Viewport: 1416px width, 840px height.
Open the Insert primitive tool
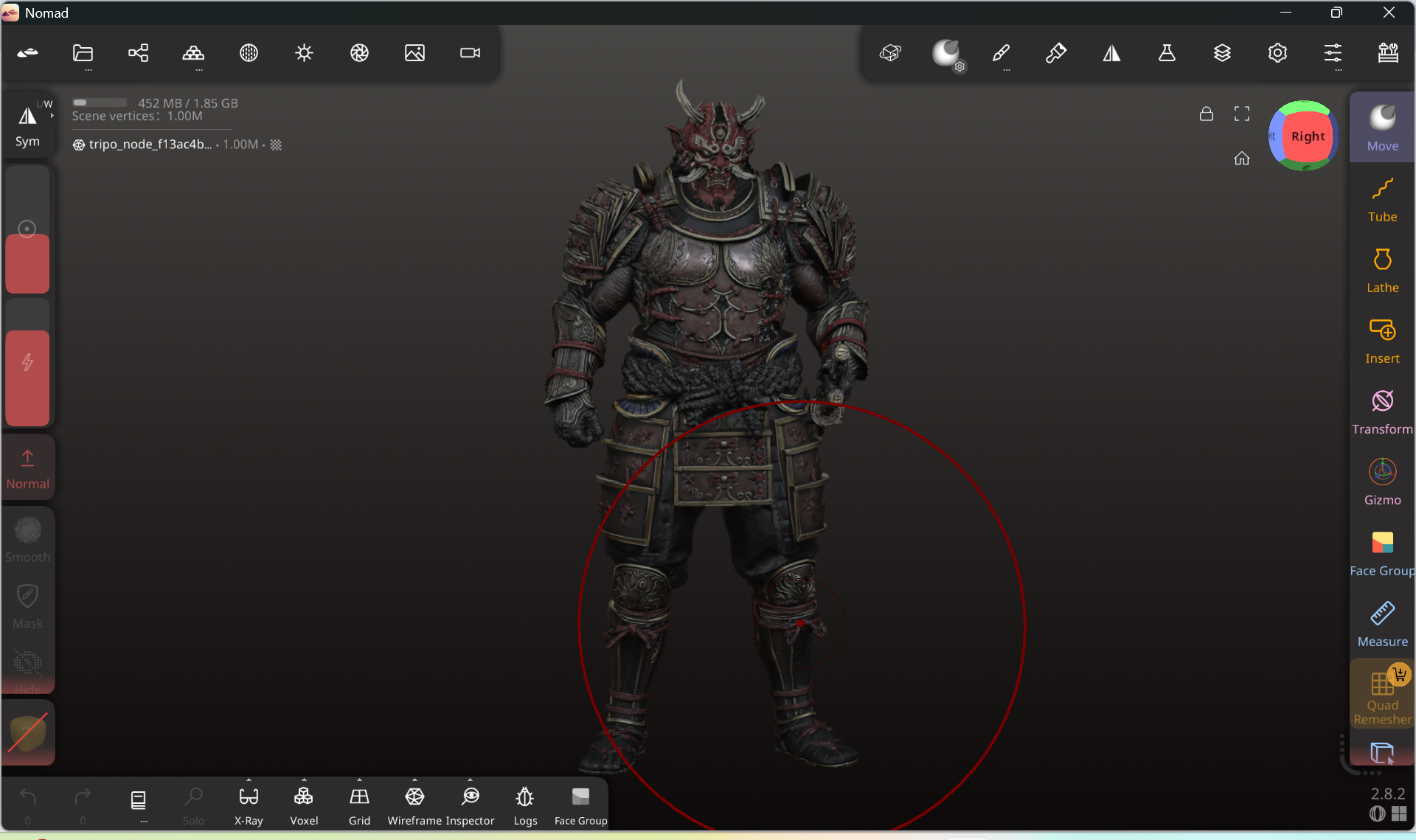point(1382,341)
